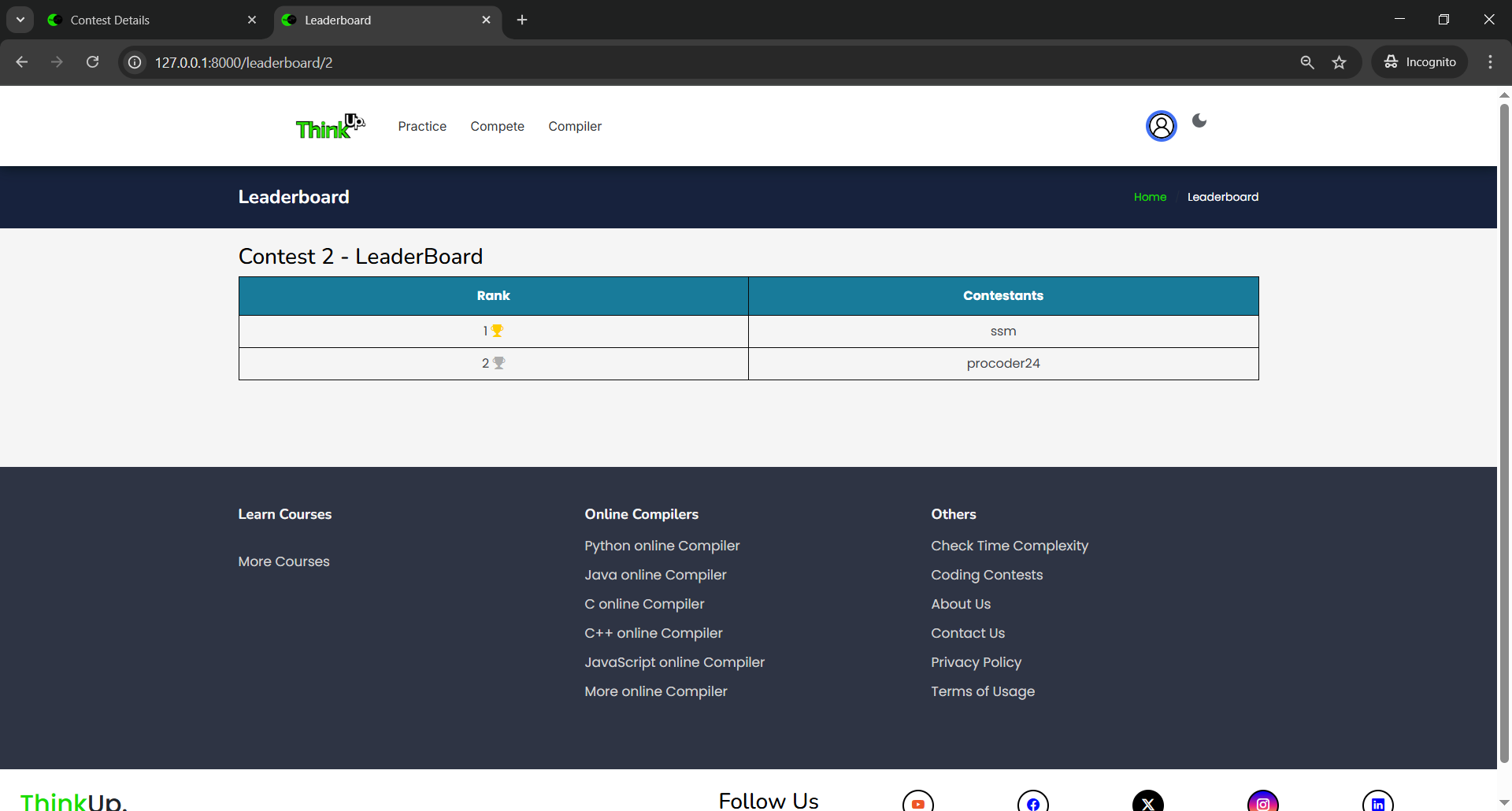This screenshot has height=811, width=1512.
Task: Reload the page using the refresh icon
Action: 92,62
